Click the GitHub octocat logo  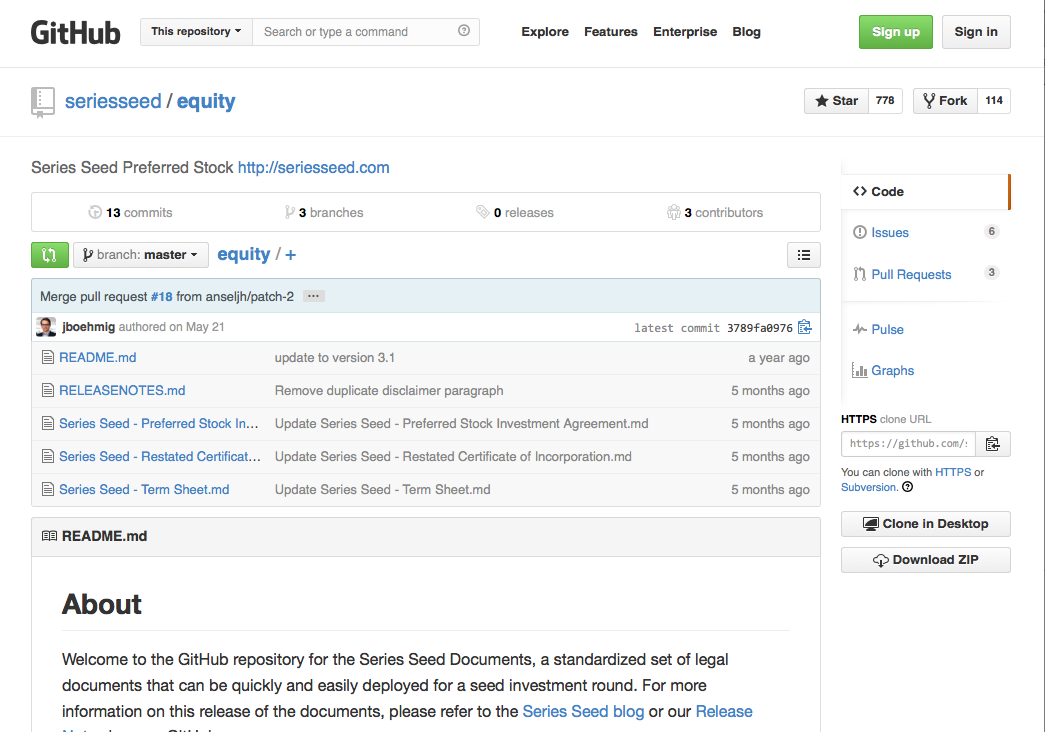[x=75, y=31]
